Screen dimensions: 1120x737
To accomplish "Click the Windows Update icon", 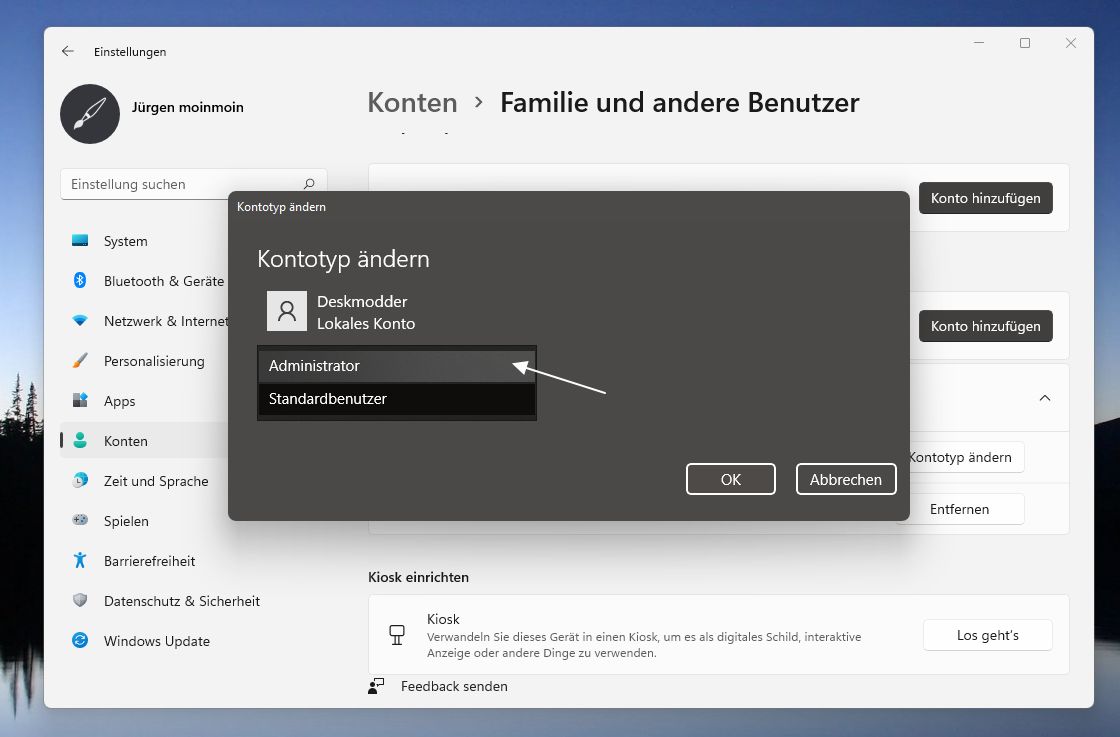I will coord(80,641).
